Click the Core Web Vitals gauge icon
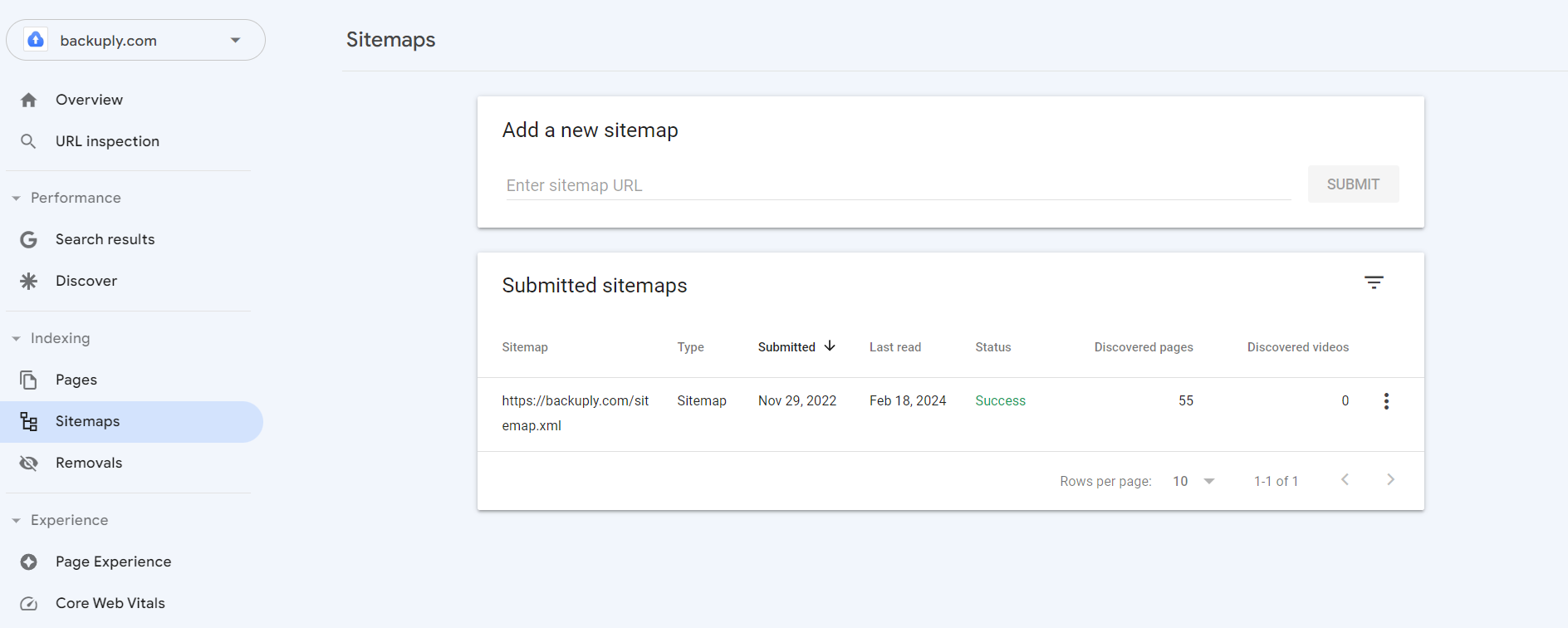 (29, 603)
